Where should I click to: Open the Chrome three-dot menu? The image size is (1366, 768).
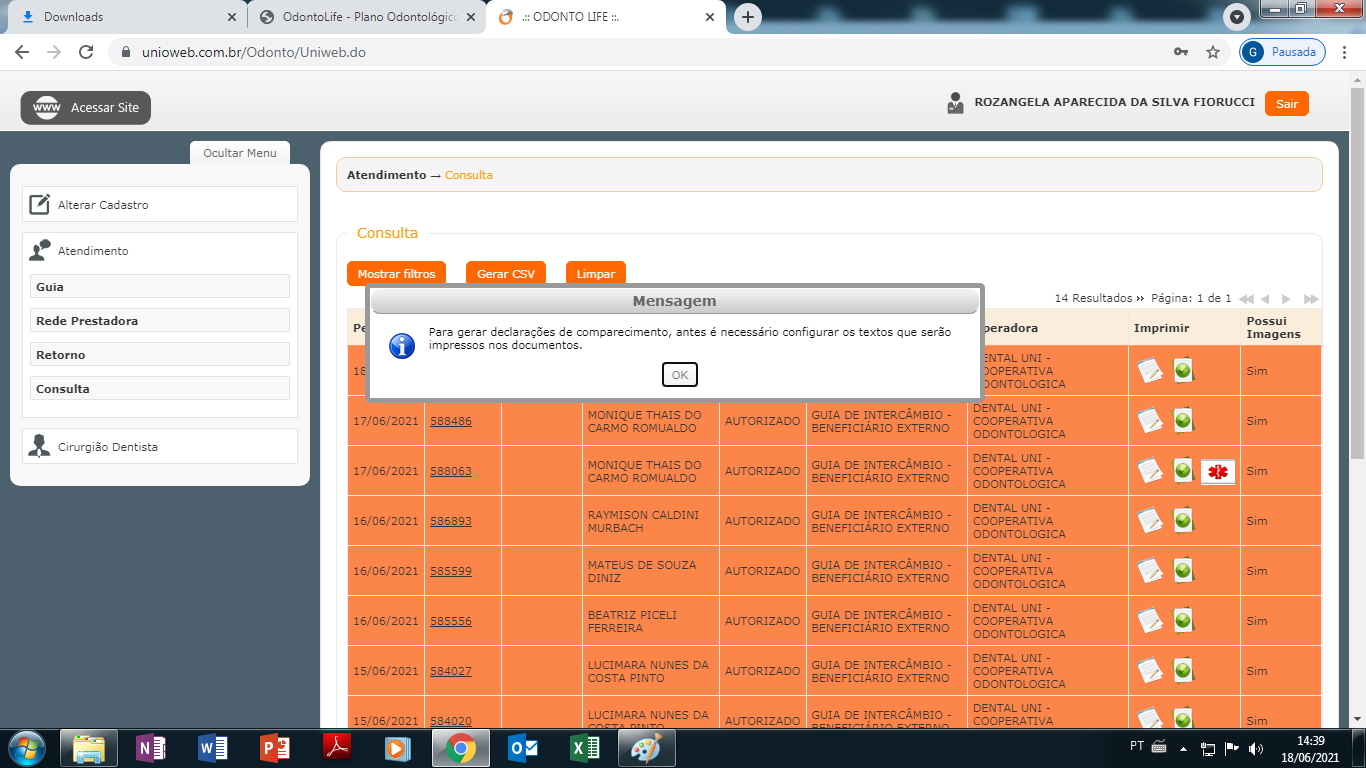coord(1344,52)
